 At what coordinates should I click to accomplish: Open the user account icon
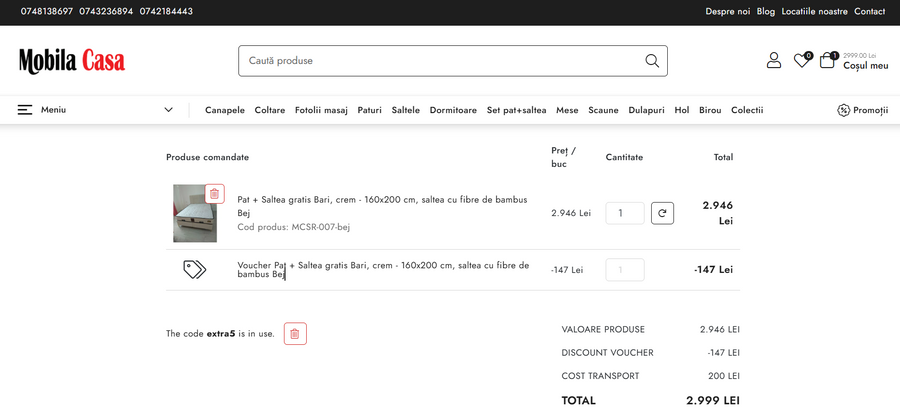pyautogui.click(x=774, y=60)
